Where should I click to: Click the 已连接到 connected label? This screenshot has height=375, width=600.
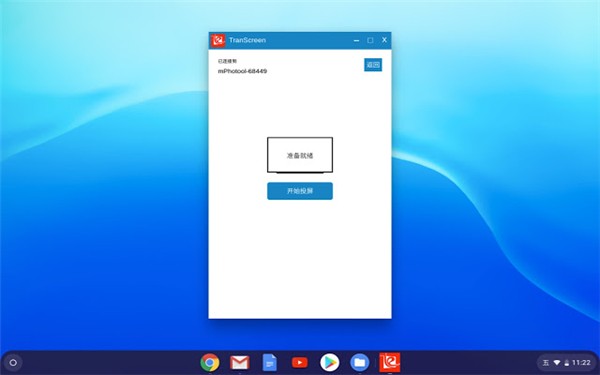tap(227, 61)
